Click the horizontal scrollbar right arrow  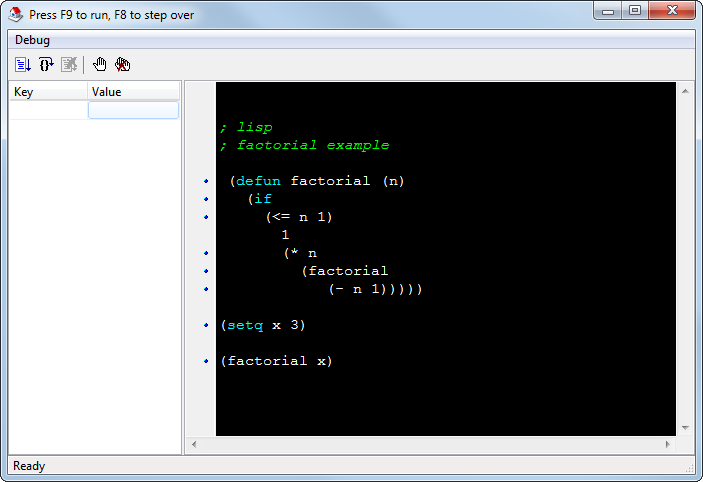click(x=668, y=443)
